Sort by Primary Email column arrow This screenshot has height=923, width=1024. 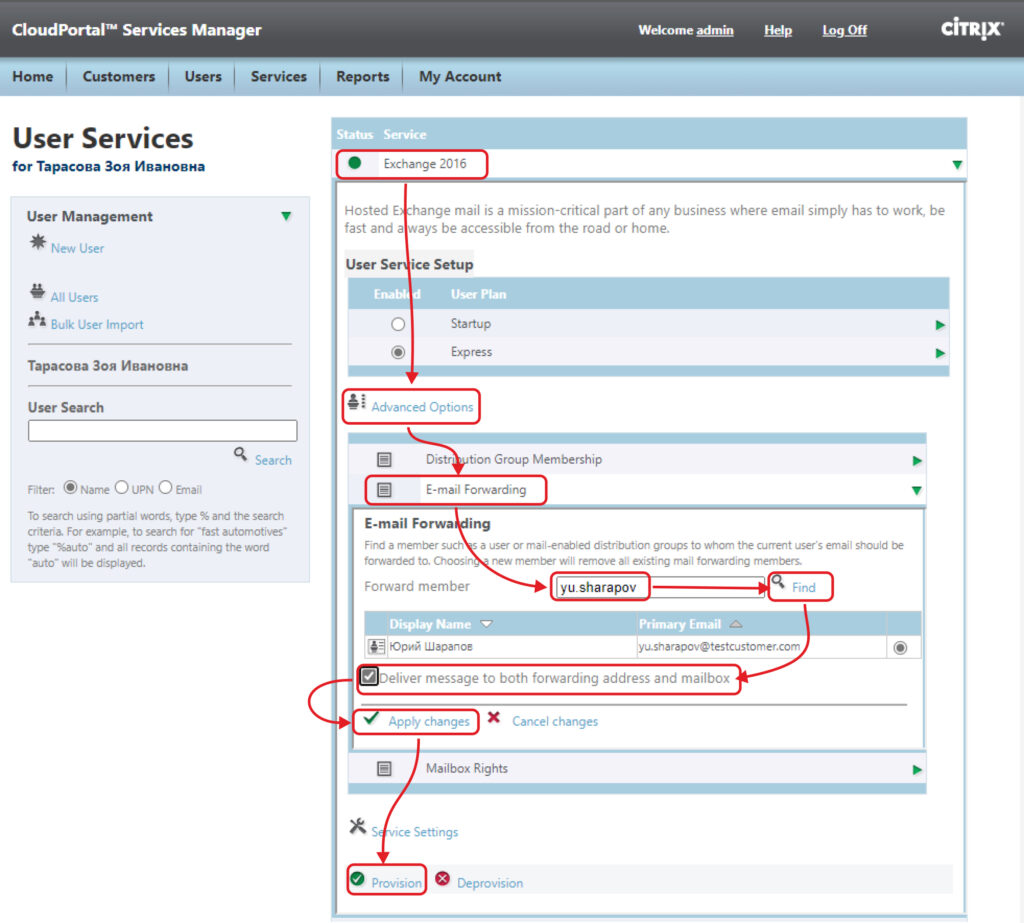[736, 624]
